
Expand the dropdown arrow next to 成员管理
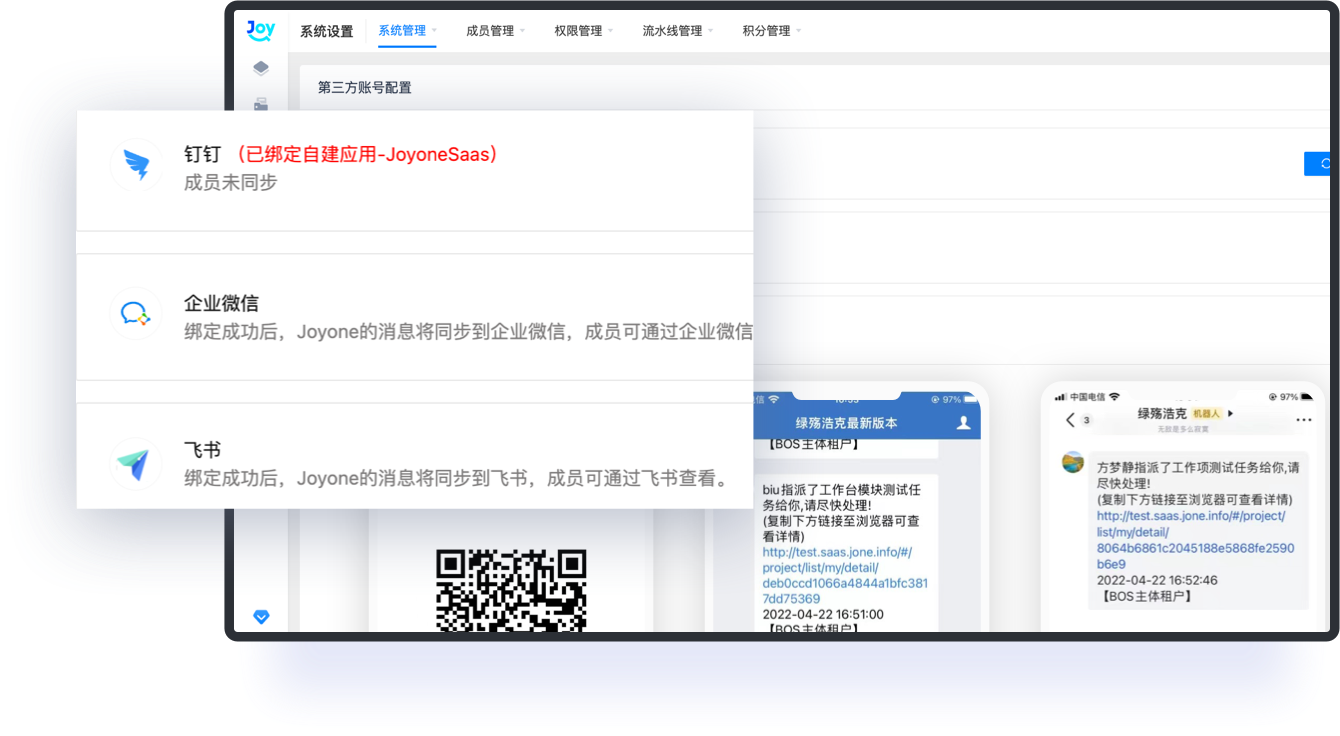coord(522,31)
